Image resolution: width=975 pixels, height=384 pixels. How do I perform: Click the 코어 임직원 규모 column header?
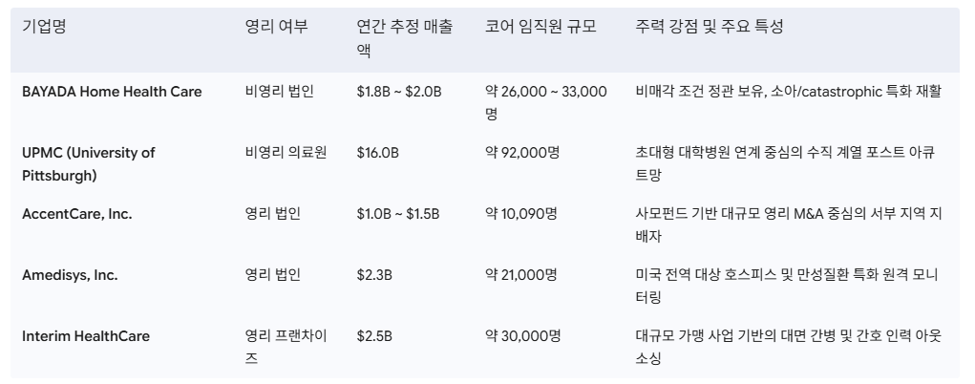point(540,27)
